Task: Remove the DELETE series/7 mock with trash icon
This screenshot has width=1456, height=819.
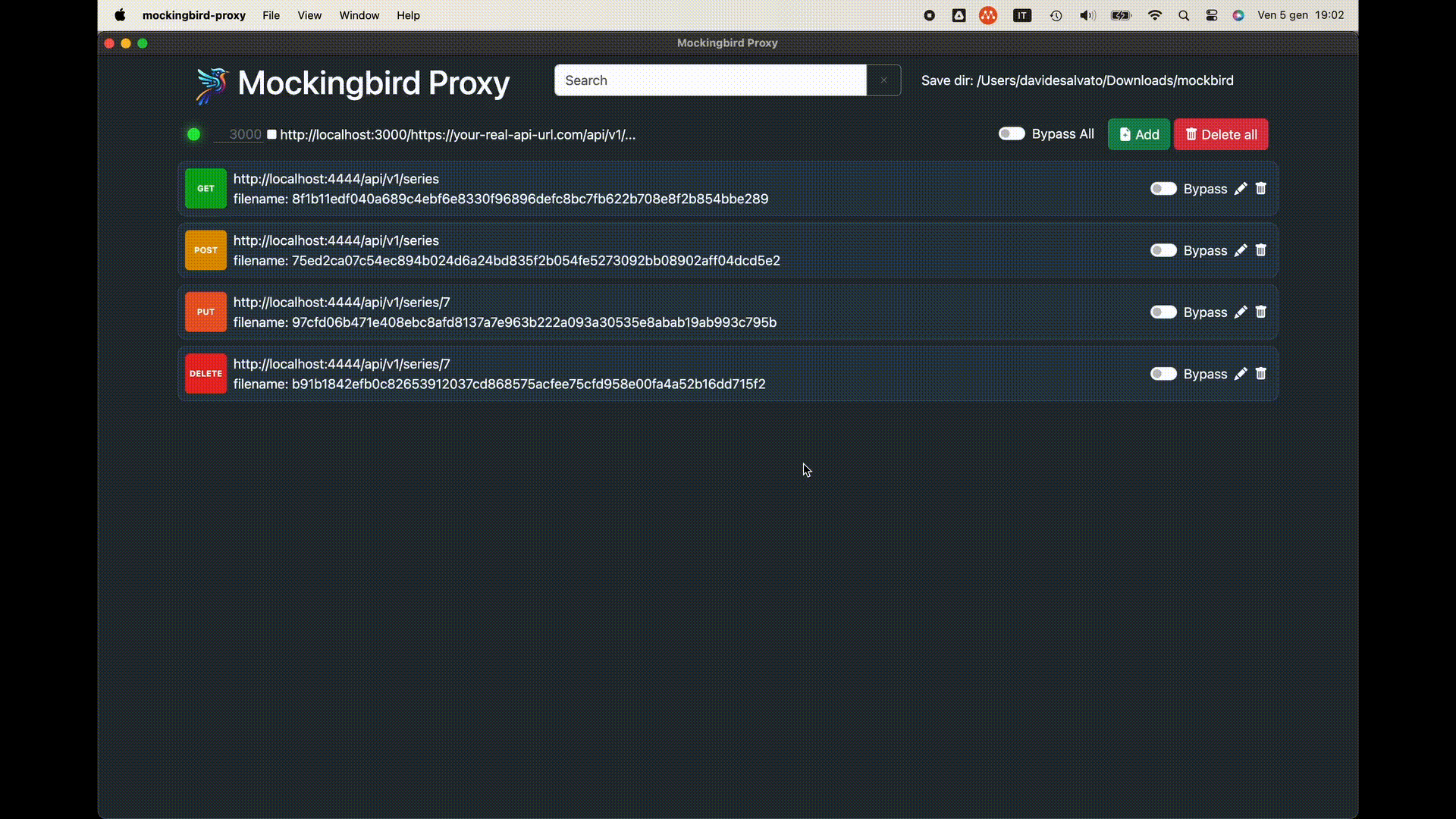Action: point(1261,374)
